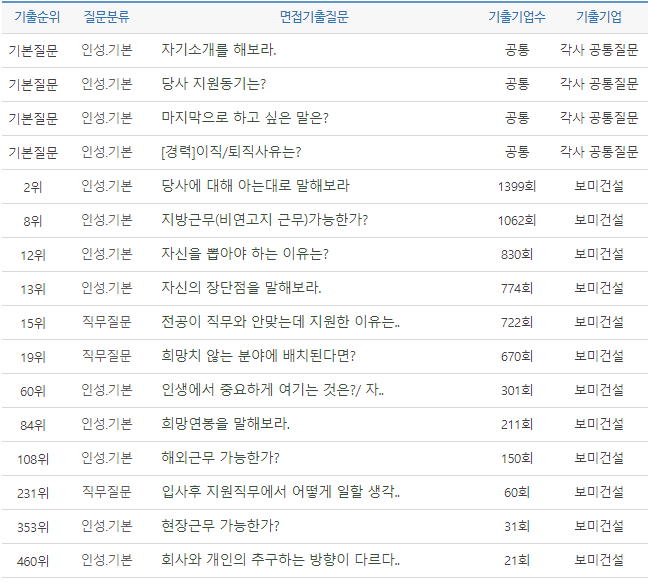Click the 1399회 count cell
648x583 pixels.
[517, 186]
